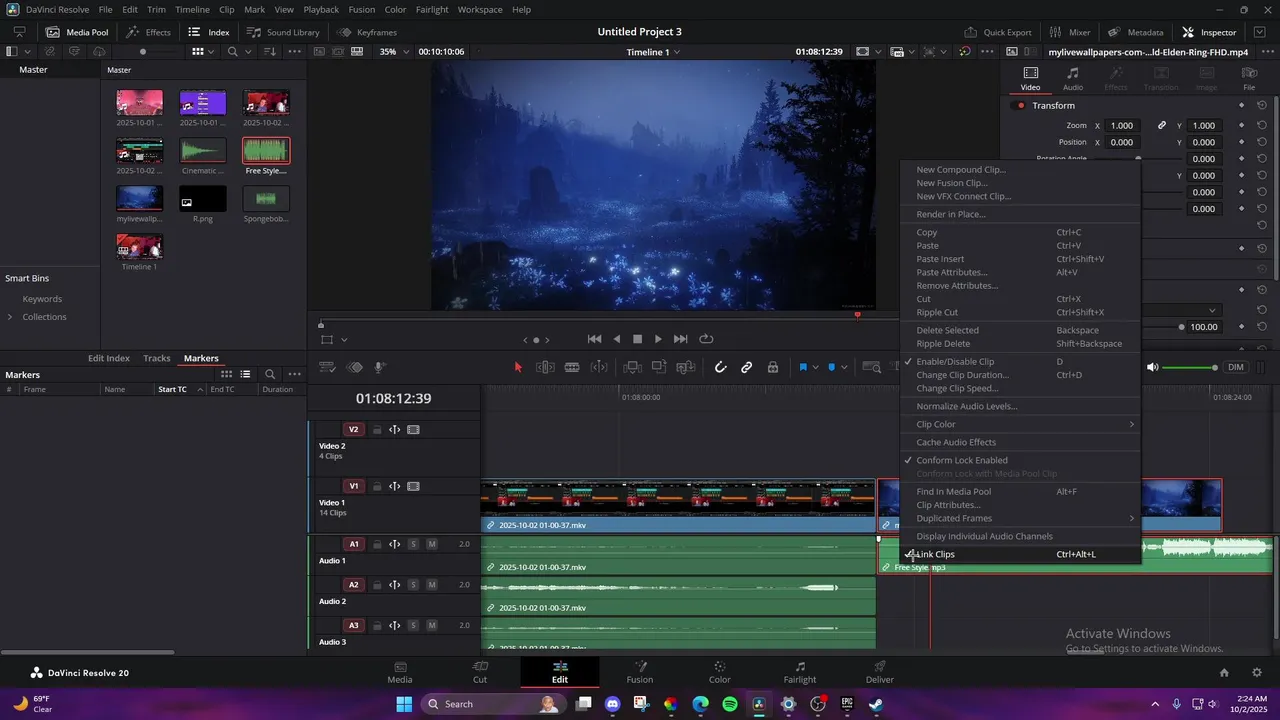This screenshot has width=1280, height=720.
Task: Add a blue marker on timeline
Action: (831, 367)
